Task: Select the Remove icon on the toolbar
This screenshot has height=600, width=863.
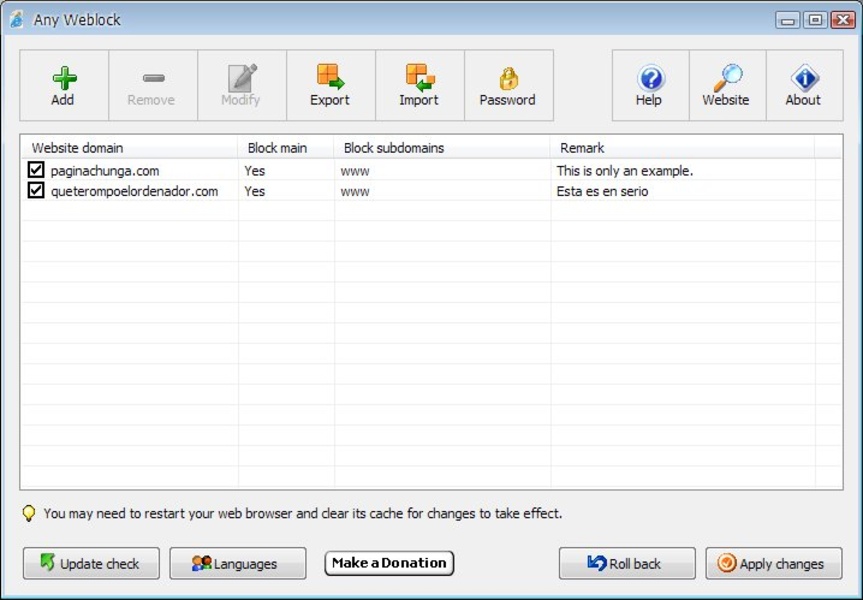Action: (x=151, y=85)
